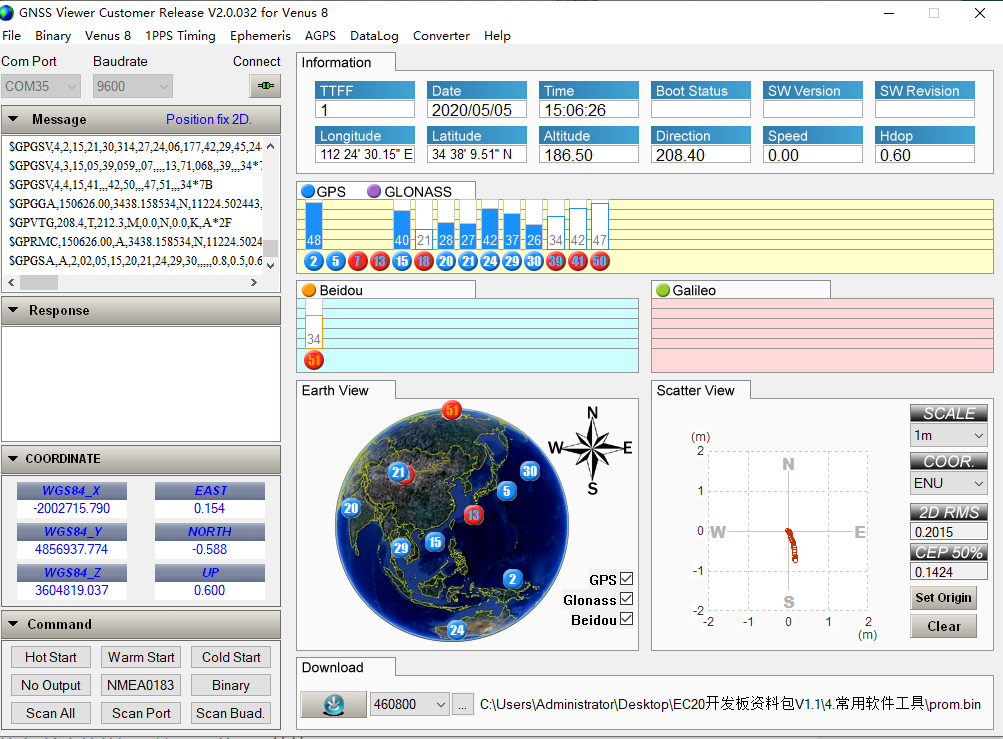1003x739 pixels.
Task: Open the Venus 8 menu
Action: (108, 36)
